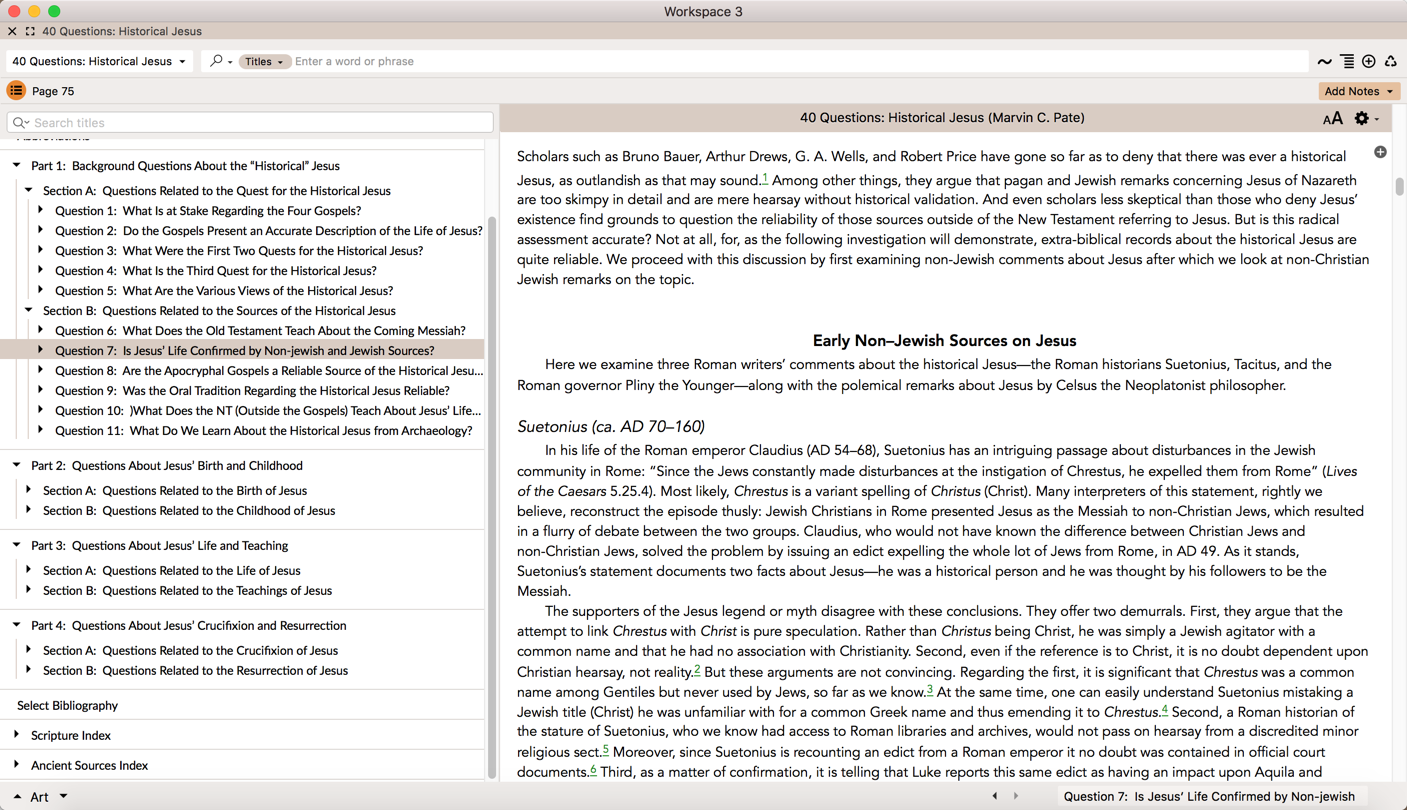The image size is (1407, 810).
Task: Open the text size AA control
Action: [x=1333, y=119]
